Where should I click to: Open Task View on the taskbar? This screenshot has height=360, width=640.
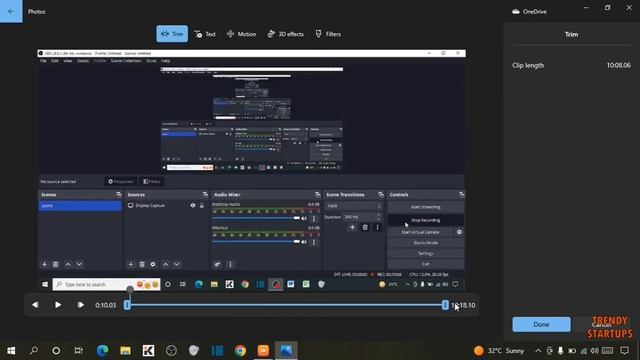click(78, 351)
